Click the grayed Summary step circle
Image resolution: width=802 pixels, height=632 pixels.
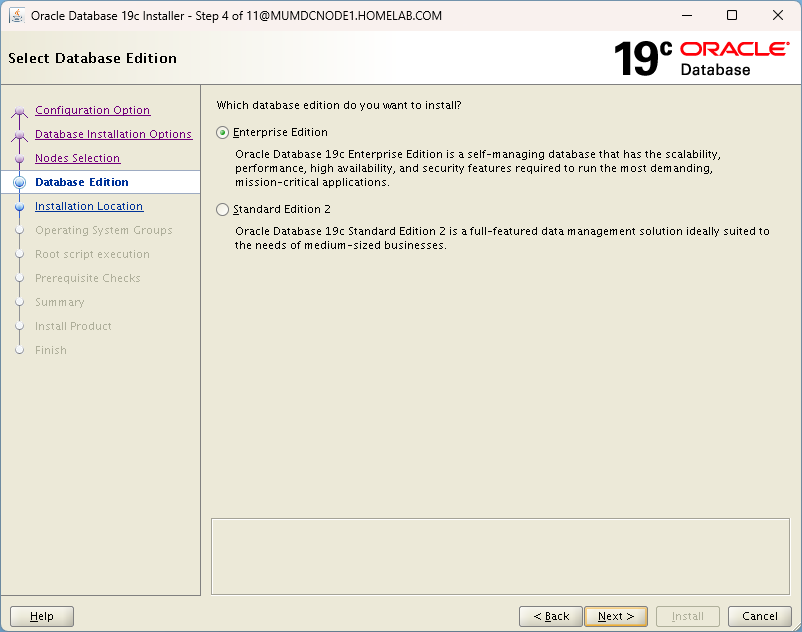point(20,302)
